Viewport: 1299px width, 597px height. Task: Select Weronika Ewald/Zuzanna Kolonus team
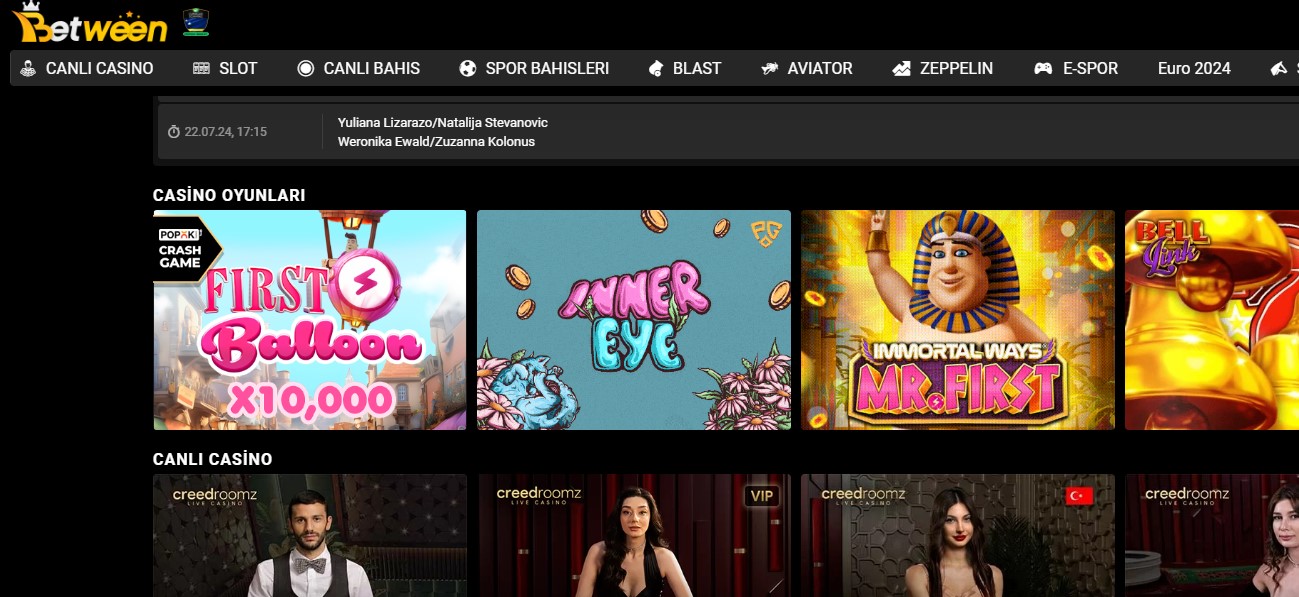click(x=436, y=142)
